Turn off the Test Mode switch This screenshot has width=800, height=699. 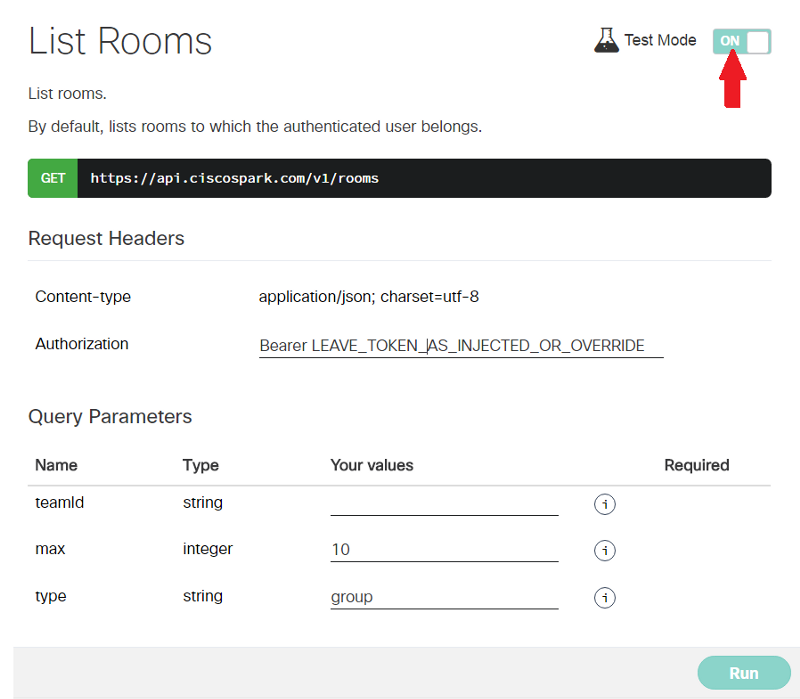point(742,41)
